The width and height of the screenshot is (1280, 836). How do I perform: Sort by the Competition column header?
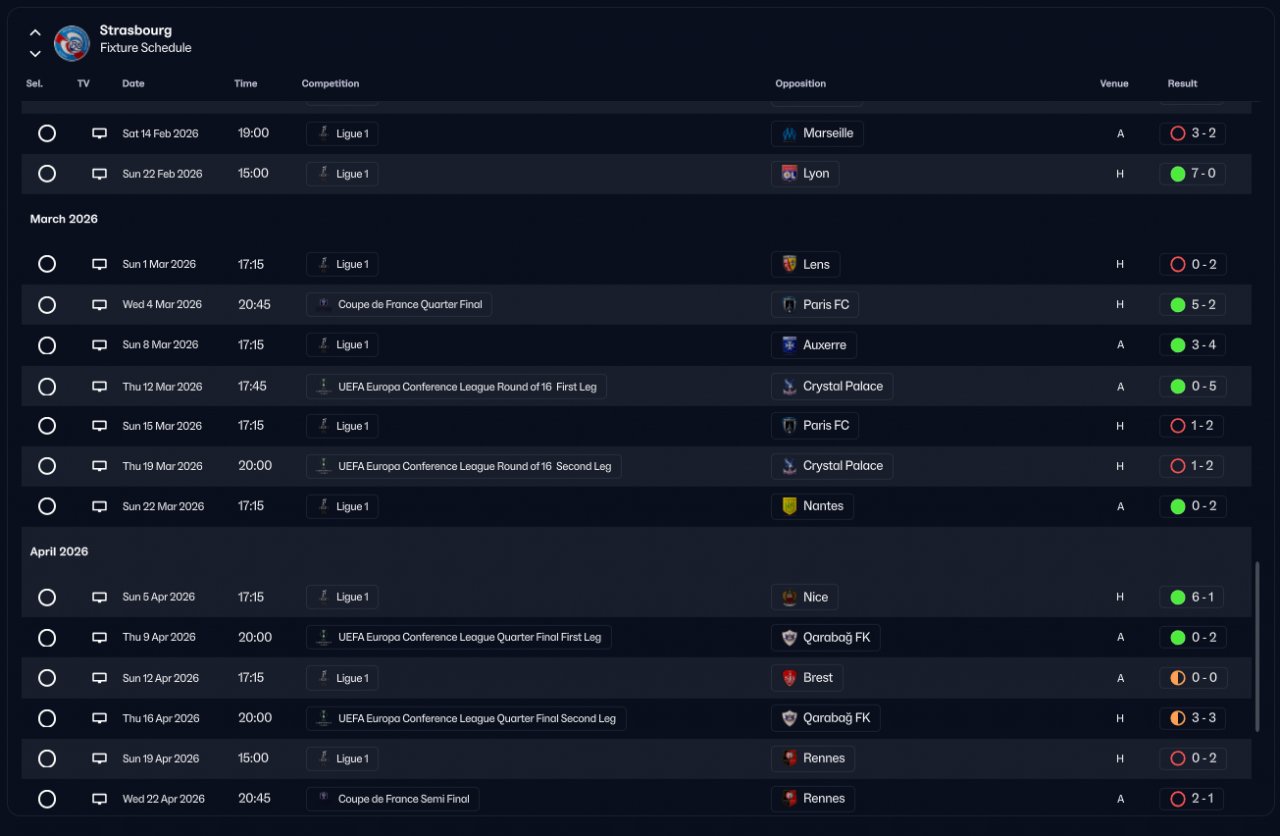(330, 84)
